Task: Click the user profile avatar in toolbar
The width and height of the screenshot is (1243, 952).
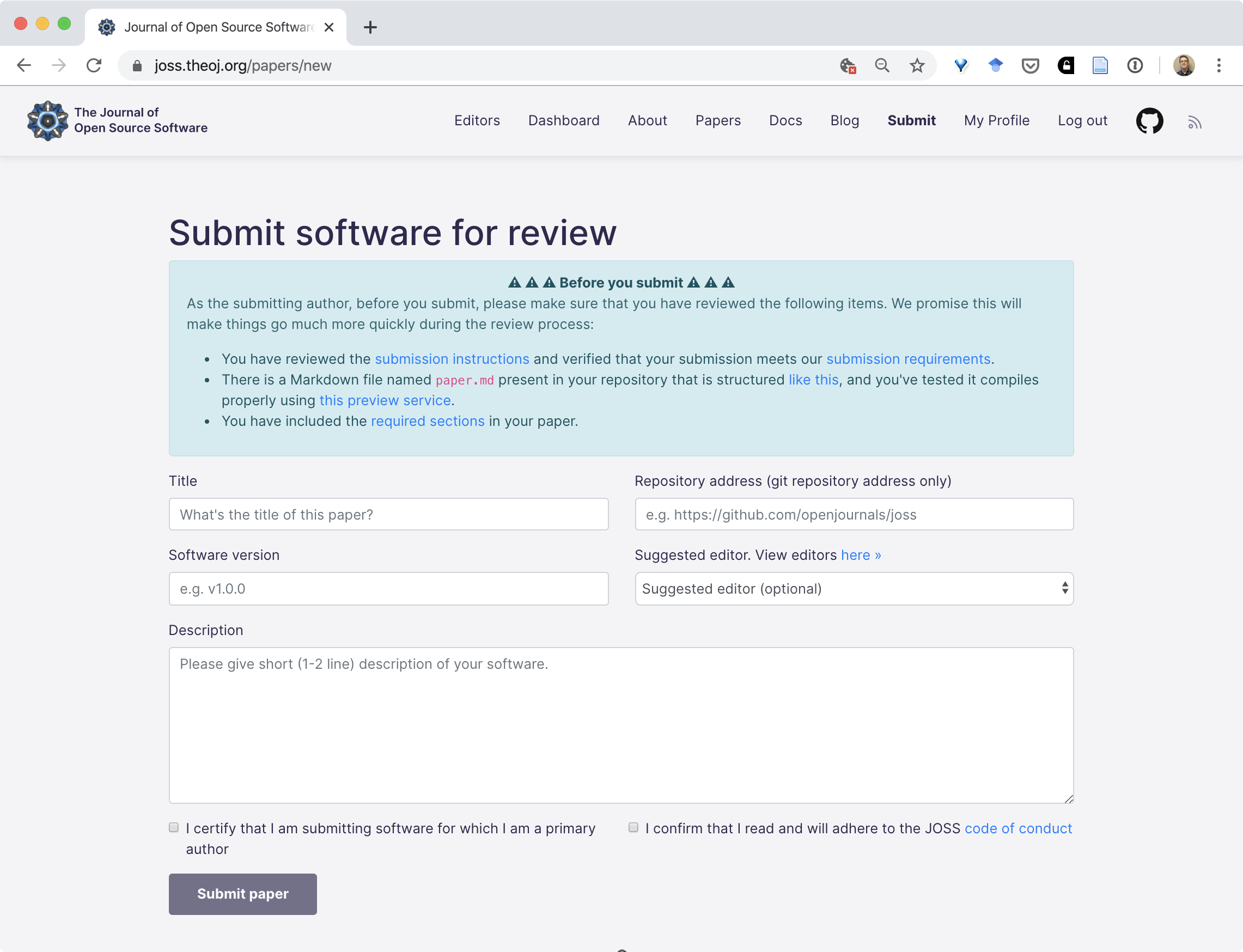Action: point(1184,66)
